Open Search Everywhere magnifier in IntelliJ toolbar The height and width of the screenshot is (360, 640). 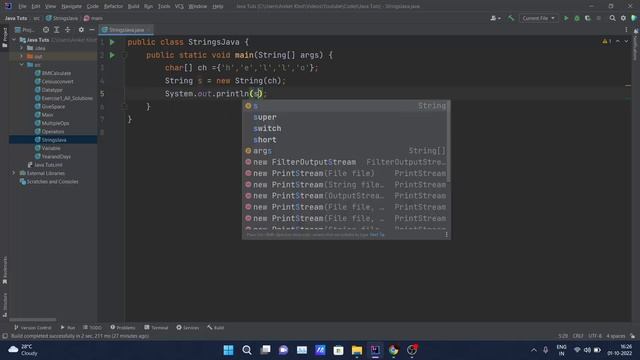[612, 18]
